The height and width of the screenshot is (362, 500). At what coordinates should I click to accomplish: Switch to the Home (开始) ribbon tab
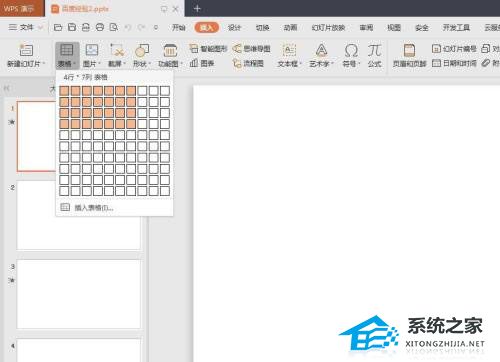click(178, 27)
